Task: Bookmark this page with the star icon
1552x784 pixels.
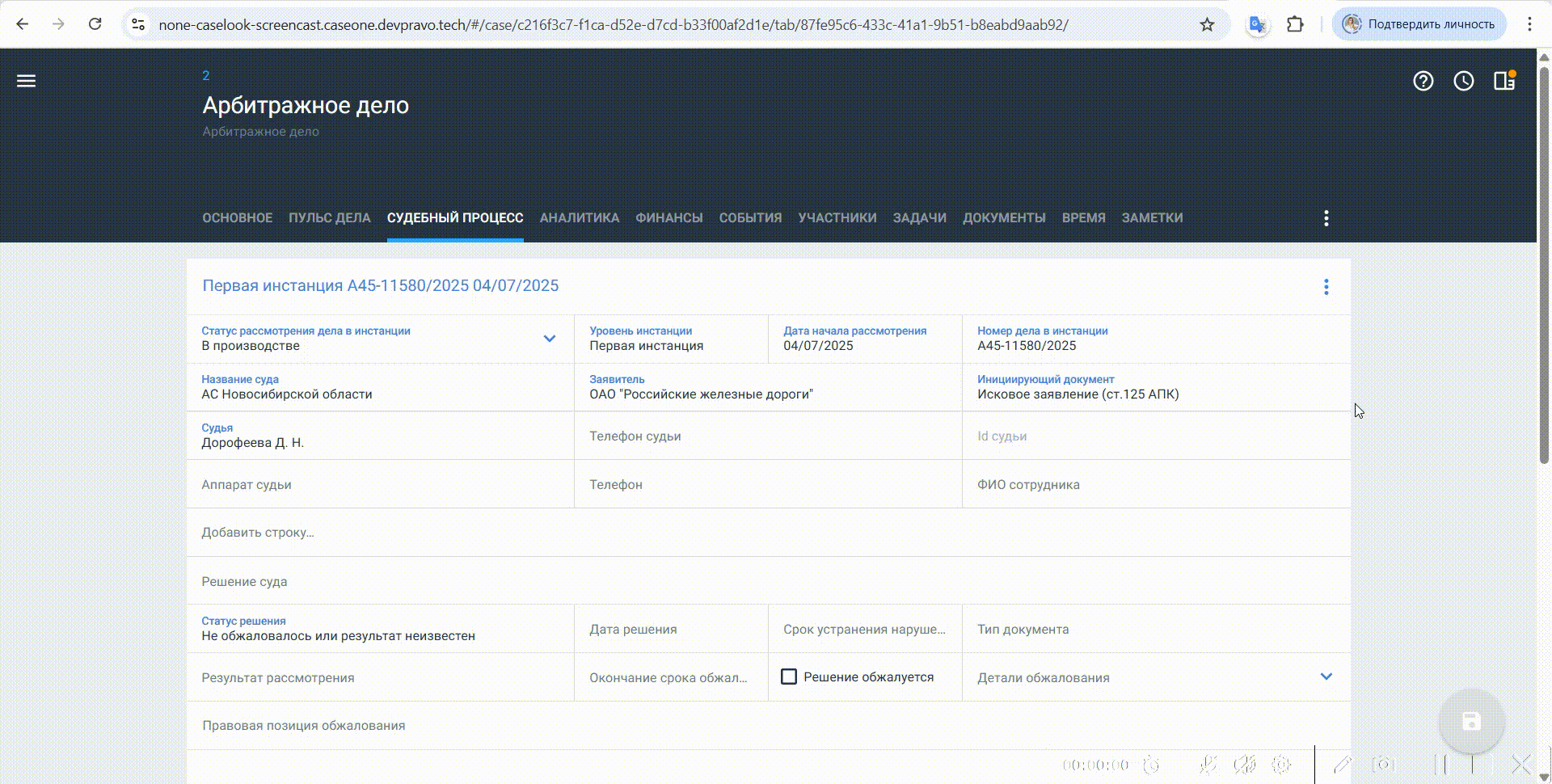Action: pos(1207,24)
